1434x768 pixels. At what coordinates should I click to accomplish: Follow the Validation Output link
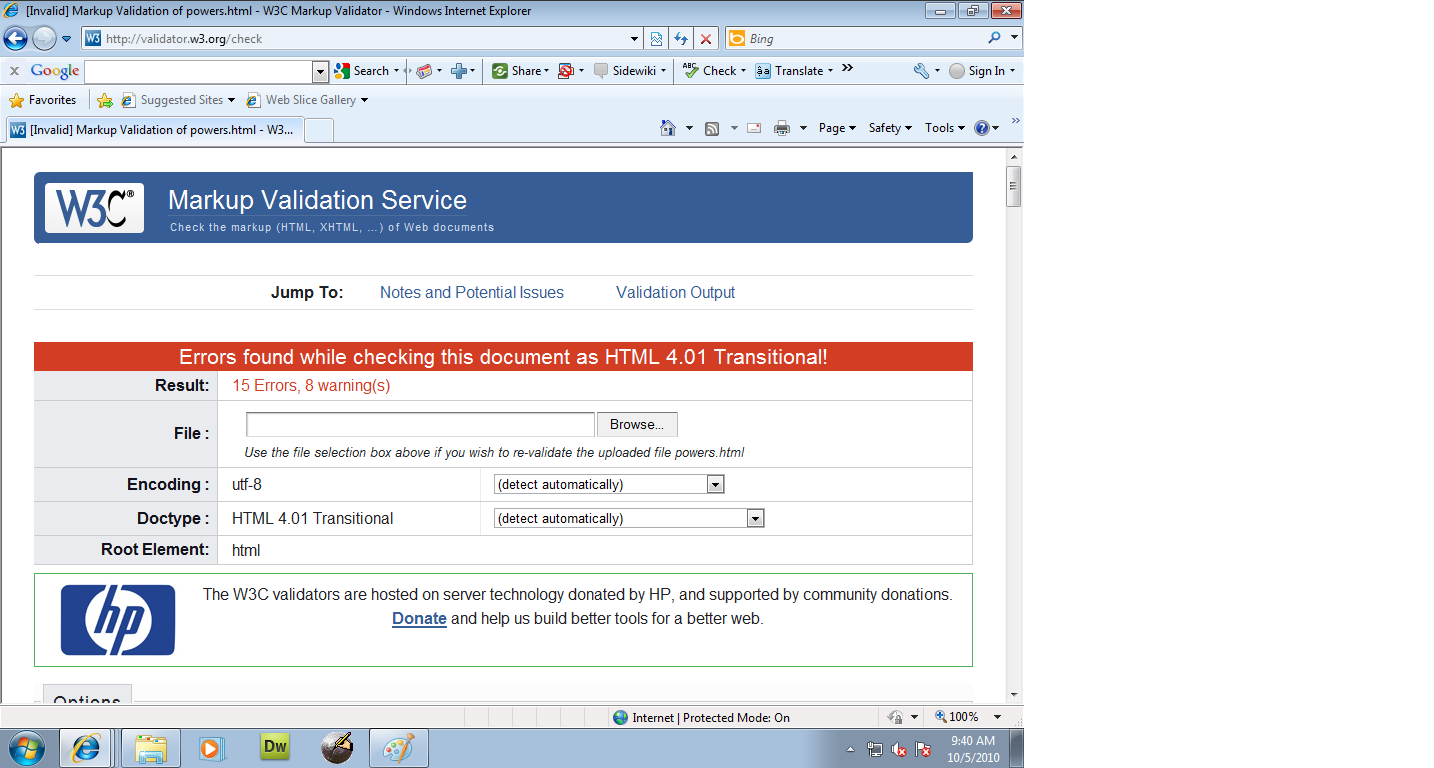click(675, 293)
